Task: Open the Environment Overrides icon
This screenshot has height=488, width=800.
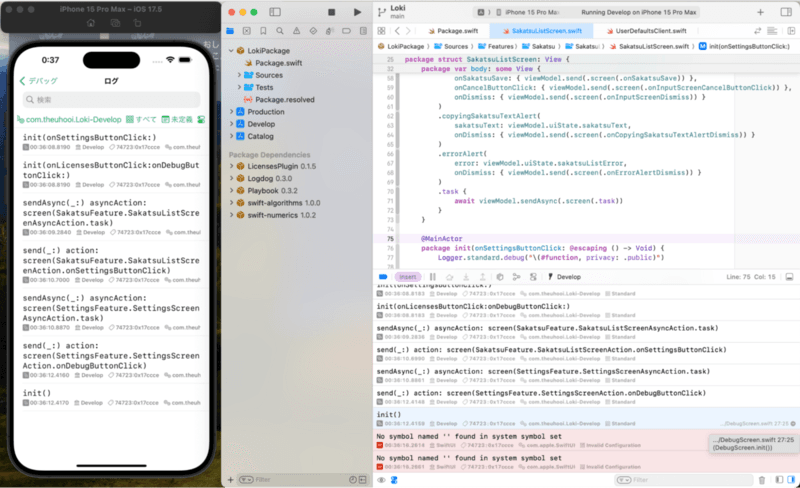Action: tap(533, 277)
